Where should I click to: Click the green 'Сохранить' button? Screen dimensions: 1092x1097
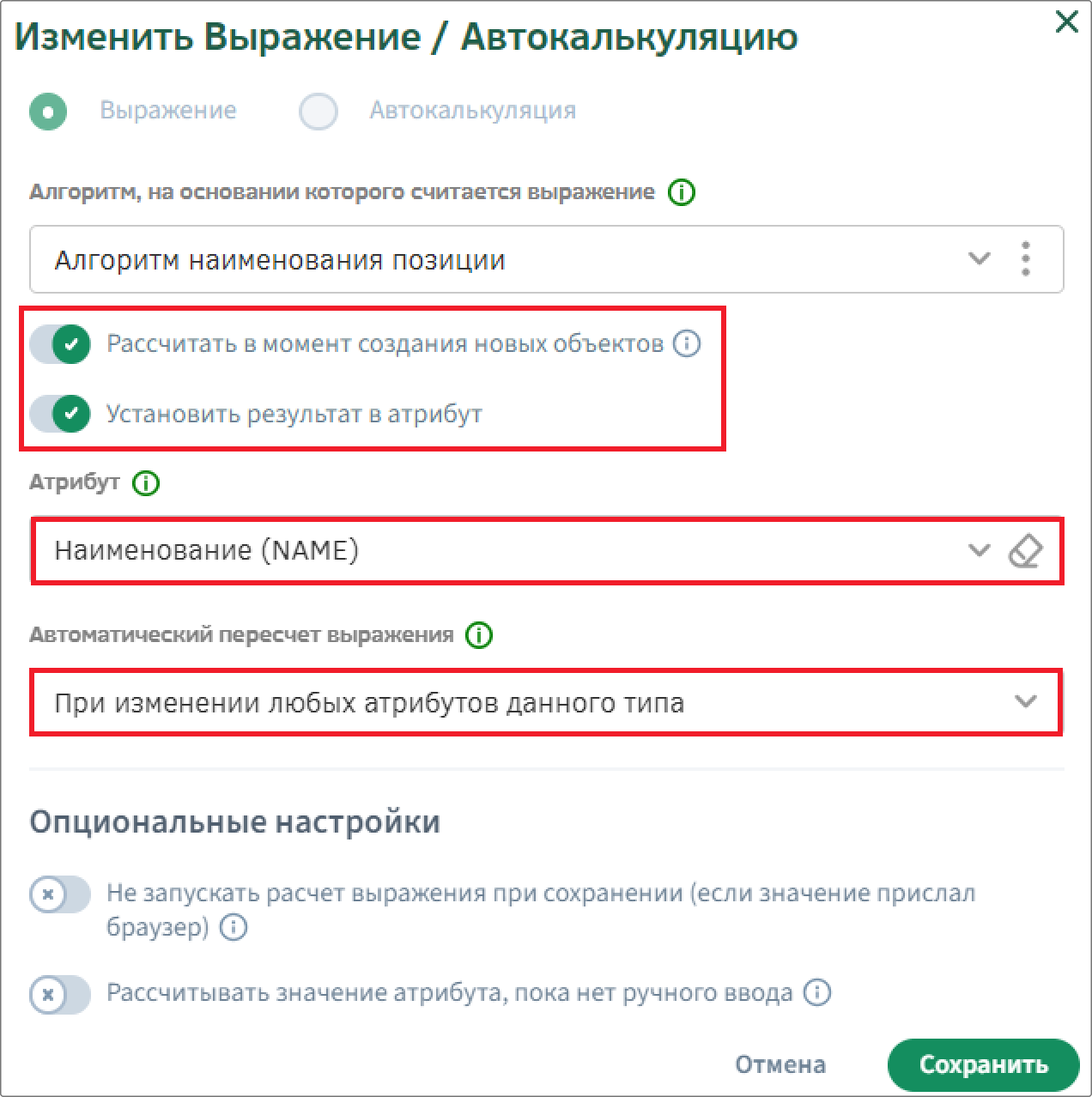click(x=983, y=1064)
